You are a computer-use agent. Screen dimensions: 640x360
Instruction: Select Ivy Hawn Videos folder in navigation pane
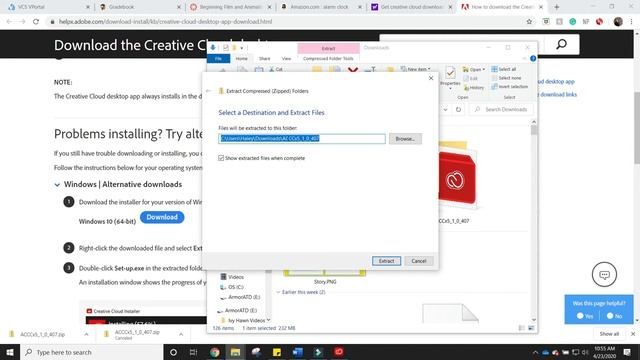pos(243,320)
